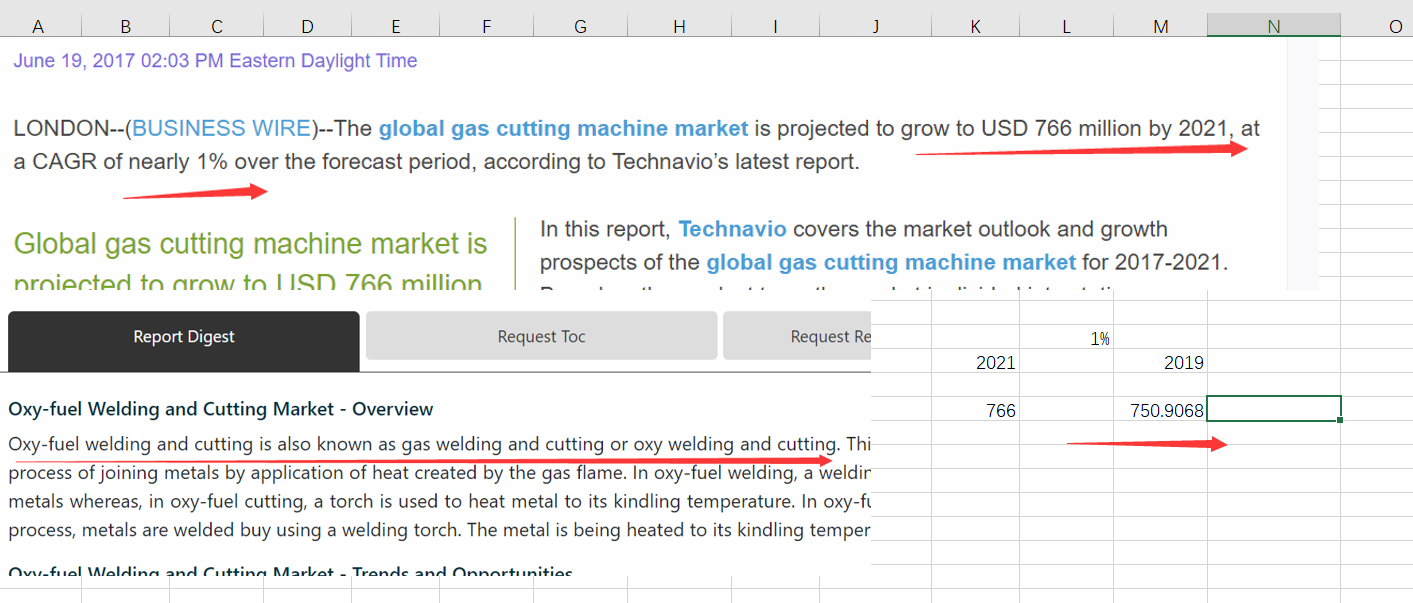Click 'Oxy-fuel Welding and Cutting Market - Overview' heading
Screen dimensions: 1413x603
tap(221, 409)
